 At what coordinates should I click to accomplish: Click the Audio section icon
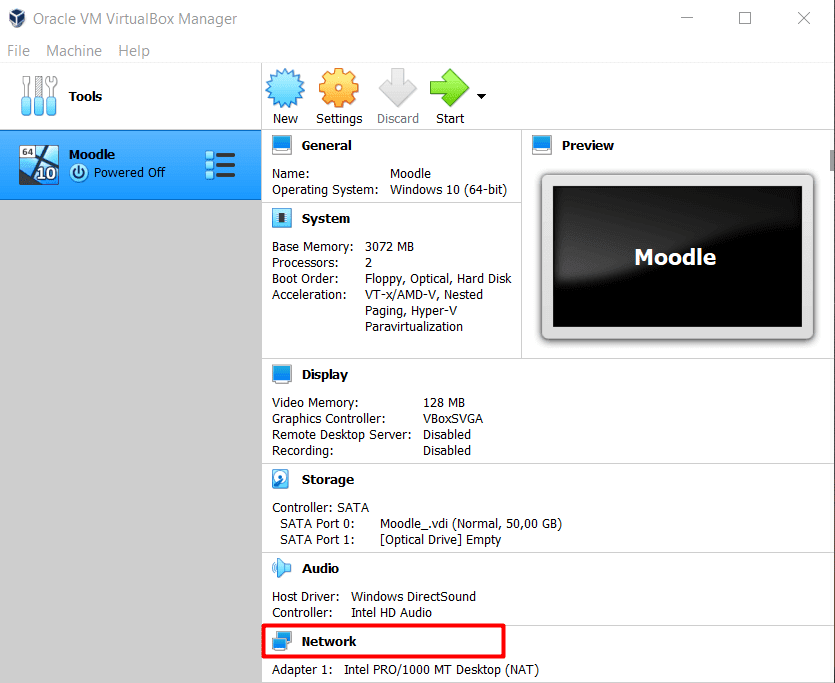coord(282,568)
